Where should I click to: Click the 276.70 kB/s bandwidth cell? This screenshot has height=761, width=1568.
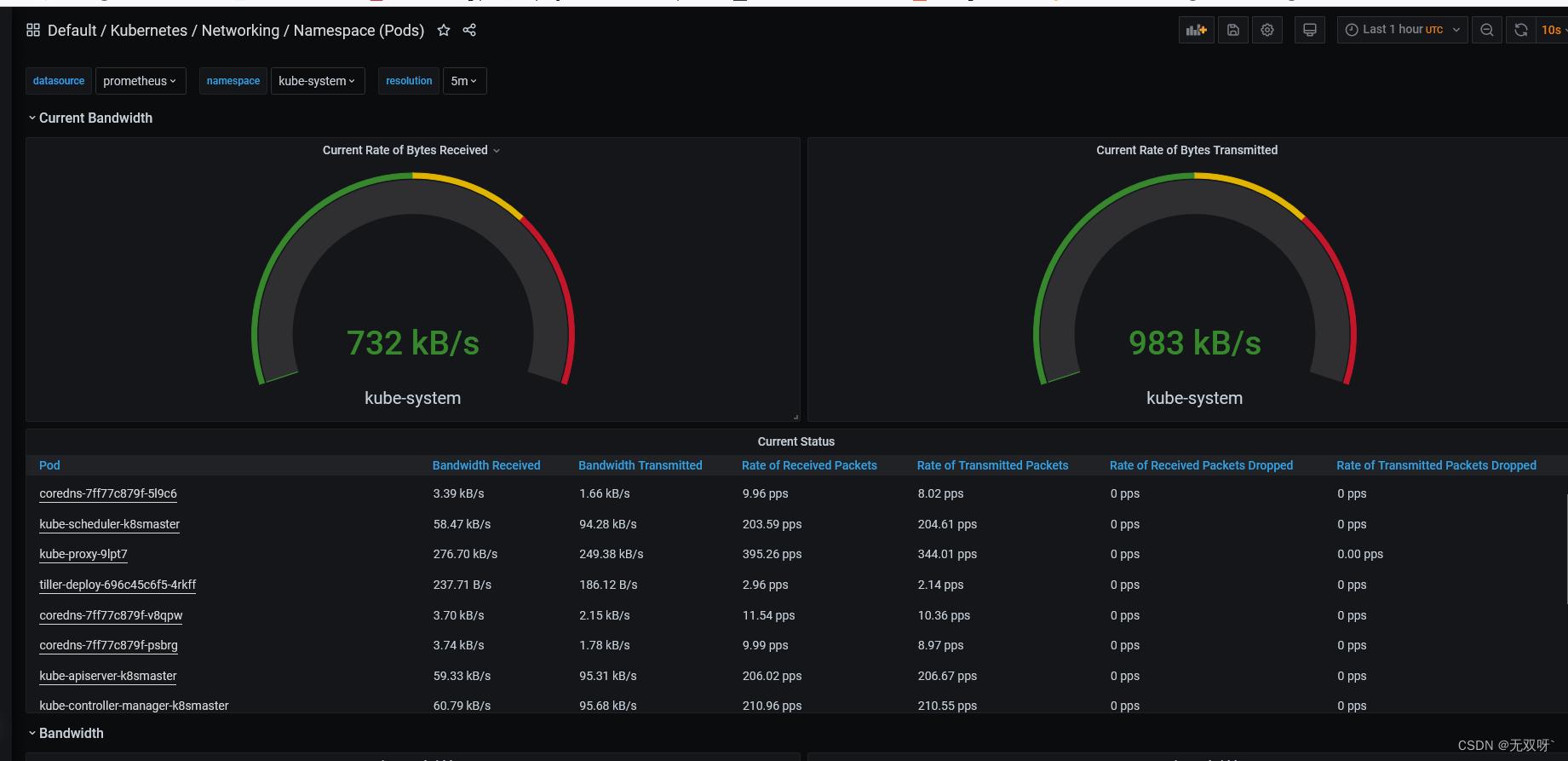tap(465, 554)
